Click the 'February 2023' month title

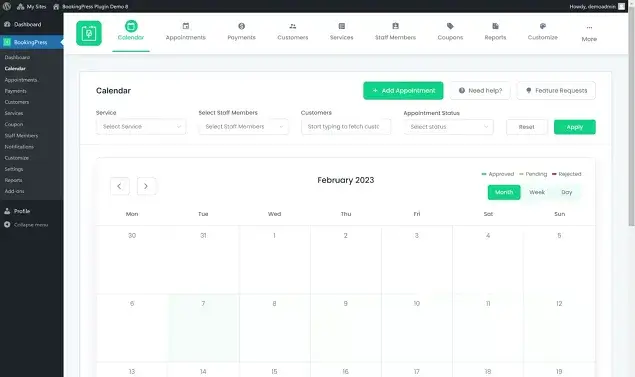[345, 180]
